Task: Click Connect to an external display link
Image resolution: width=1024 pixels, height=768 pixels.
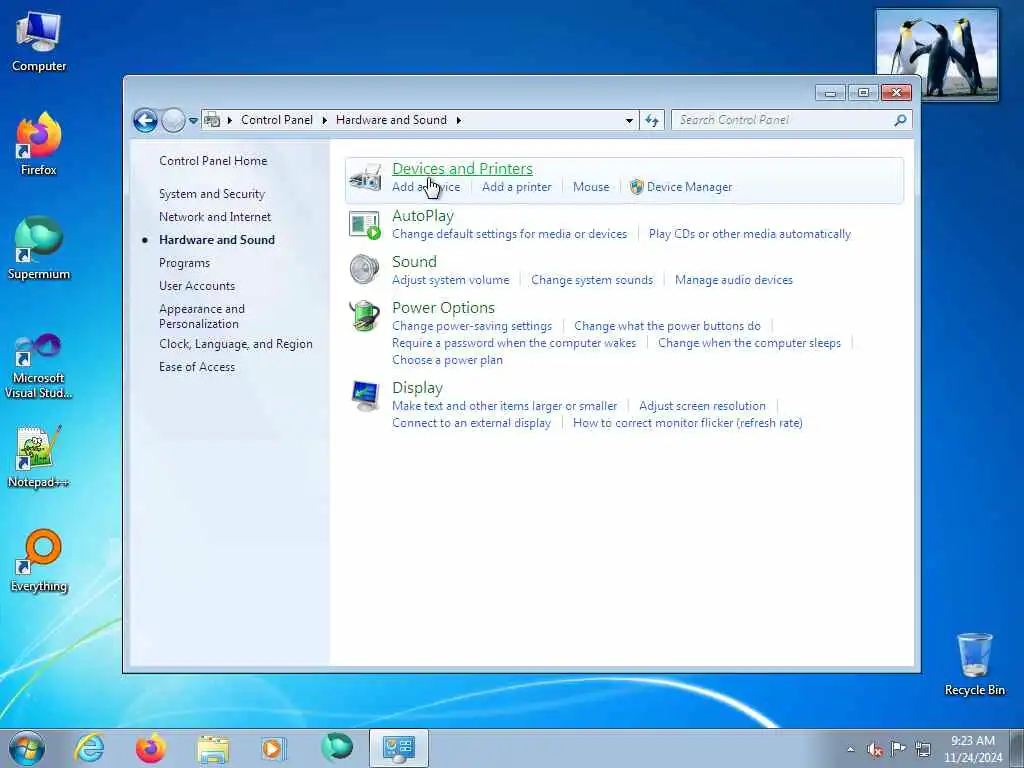Action: coord(472,423)
